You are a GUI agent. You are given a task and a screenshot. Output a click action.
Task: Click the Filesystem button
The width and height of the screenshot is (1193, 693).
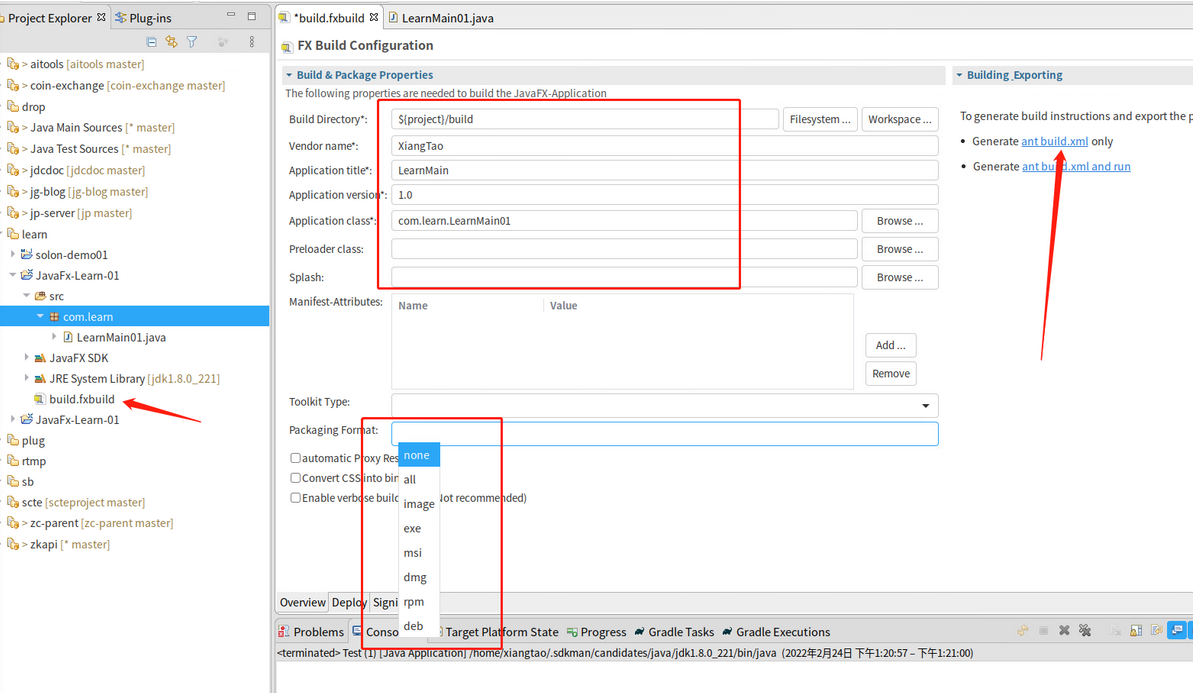820,119
